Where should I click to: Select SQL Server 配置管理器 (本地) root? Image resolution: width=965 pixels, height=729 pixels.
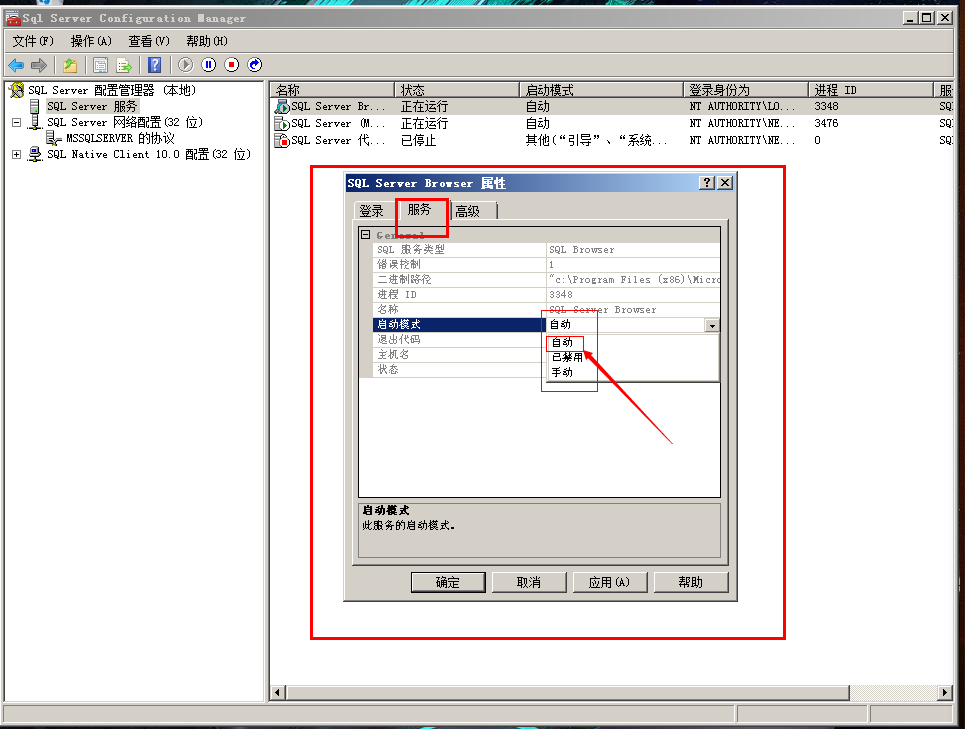coord(112,90)
